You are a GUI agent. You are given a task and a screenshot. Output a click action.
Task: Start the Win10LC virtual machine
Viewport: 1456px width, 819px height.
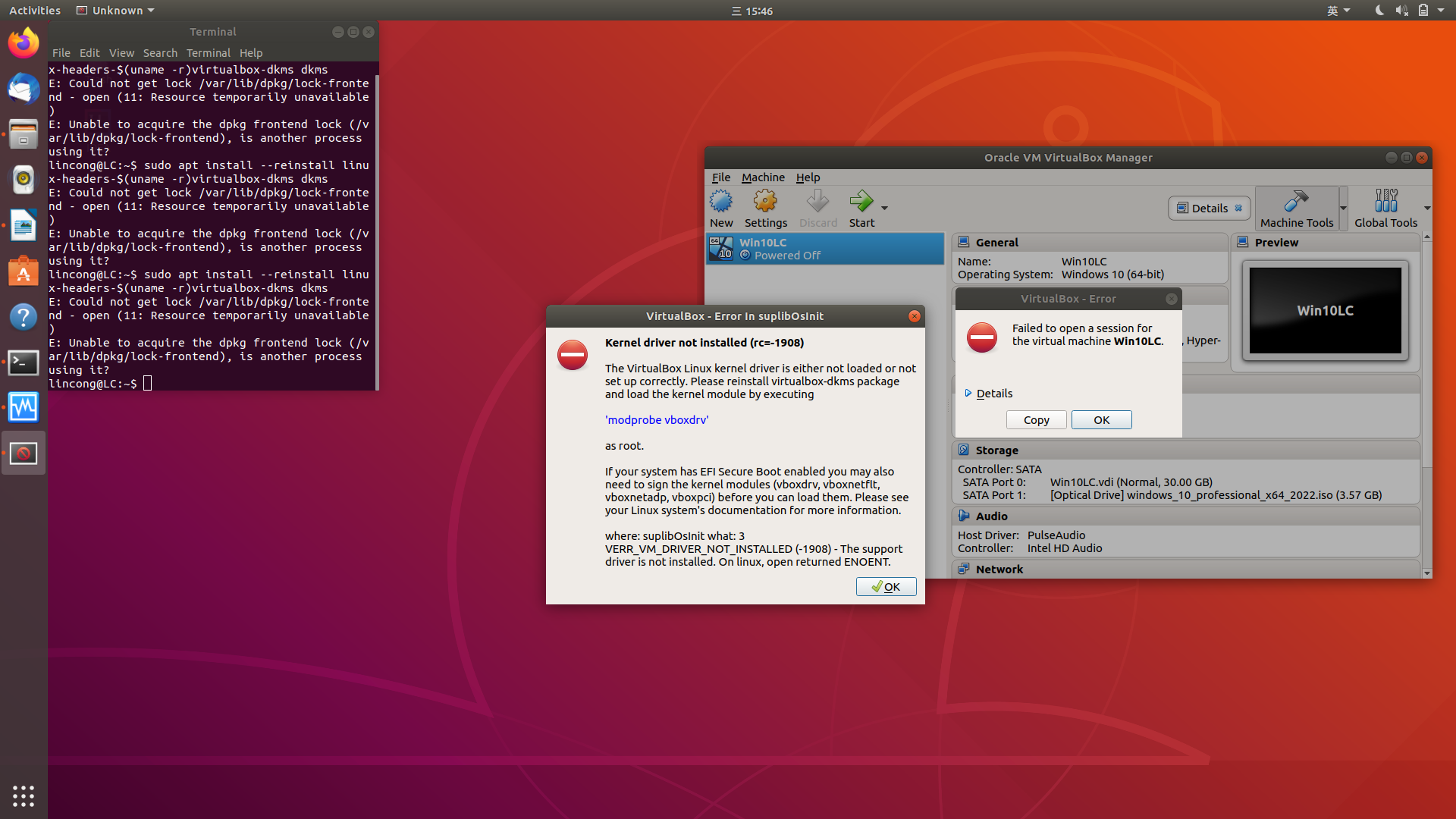[x=861, y=207]
